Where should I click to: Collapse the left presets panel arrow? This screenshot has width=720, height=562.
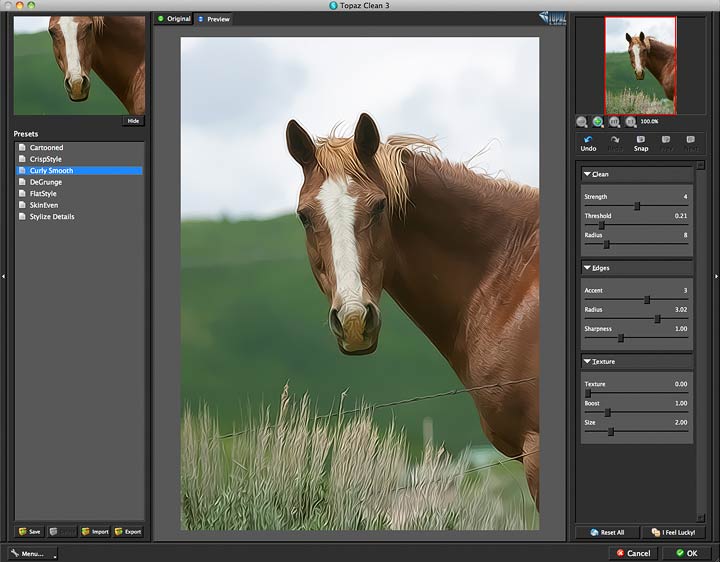[4, 276]
